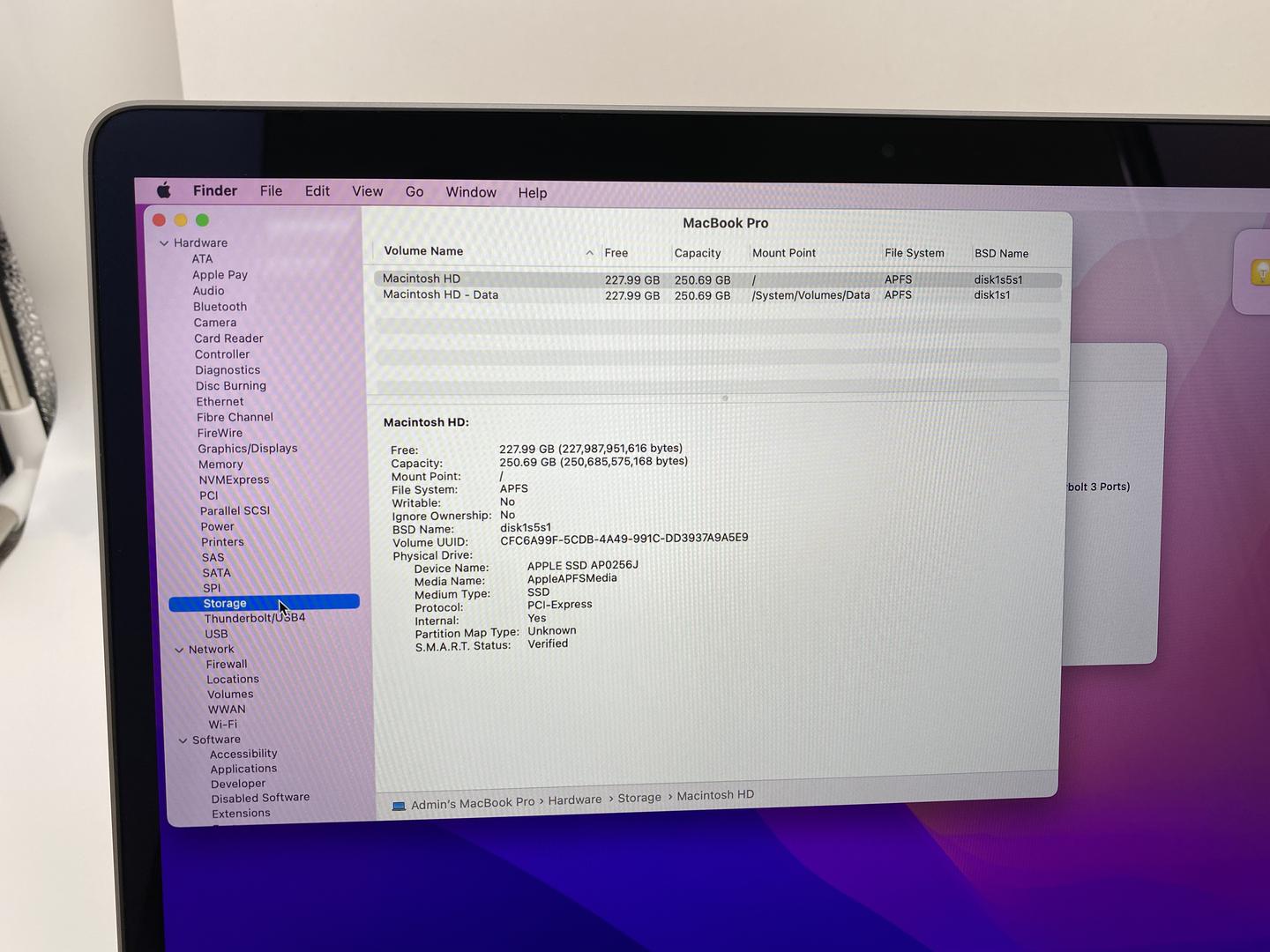Select Card Reader in the sidebar
The height and width of the screenshot is (952, 1270).
click(x=228, y=338)
